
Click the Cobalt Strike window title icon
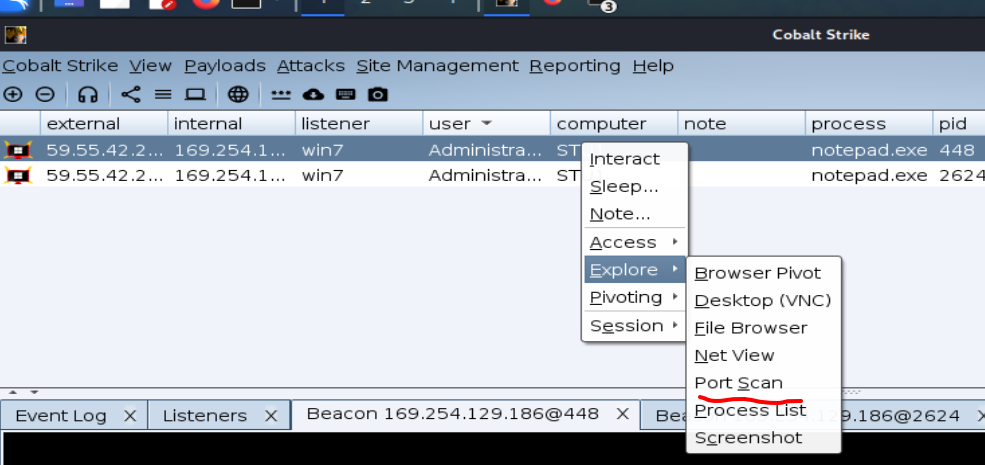[x=15, y=35]
